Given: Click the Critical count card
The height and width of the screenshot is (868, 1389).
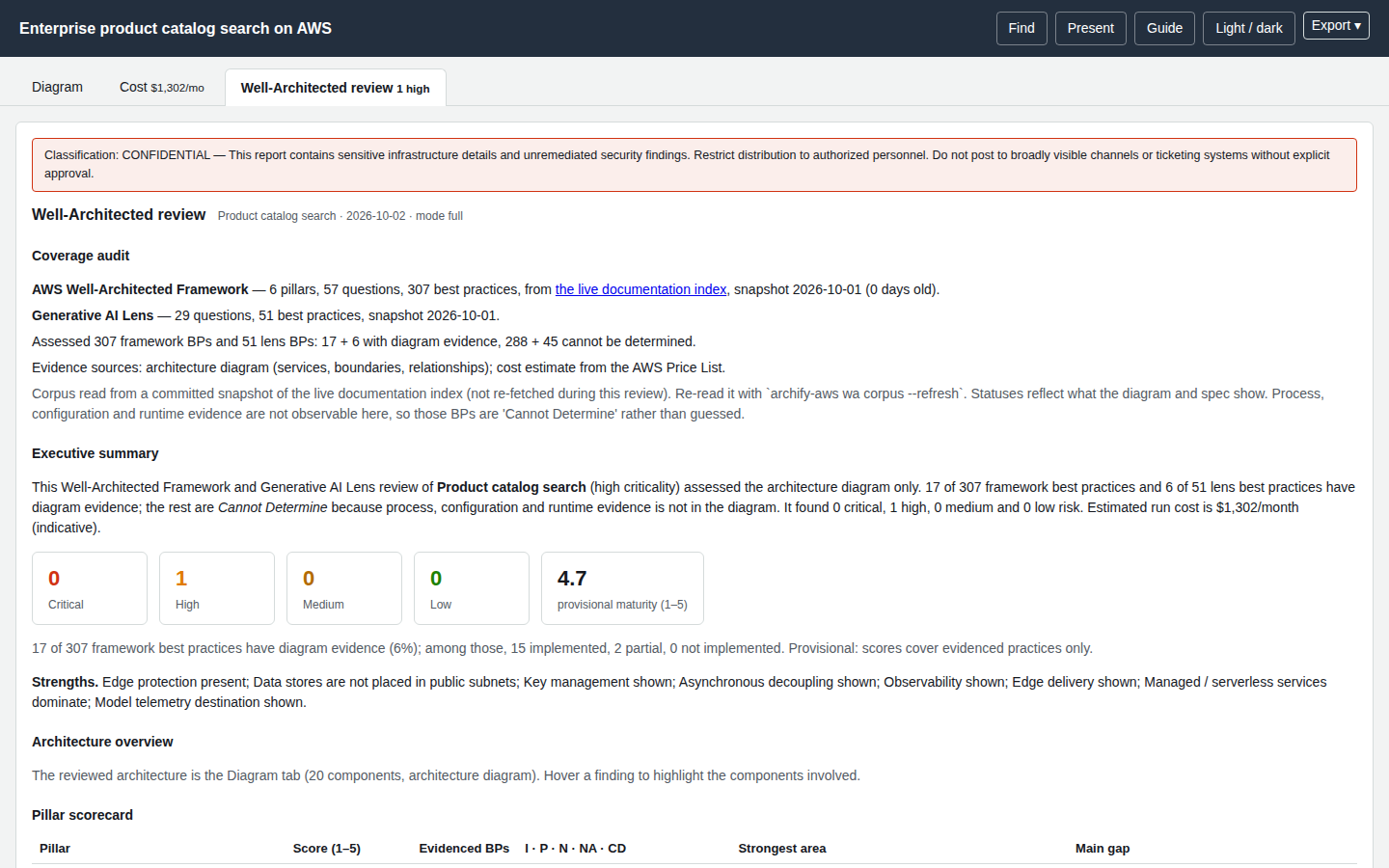Looking at the screenshot, I should (90, 588).
